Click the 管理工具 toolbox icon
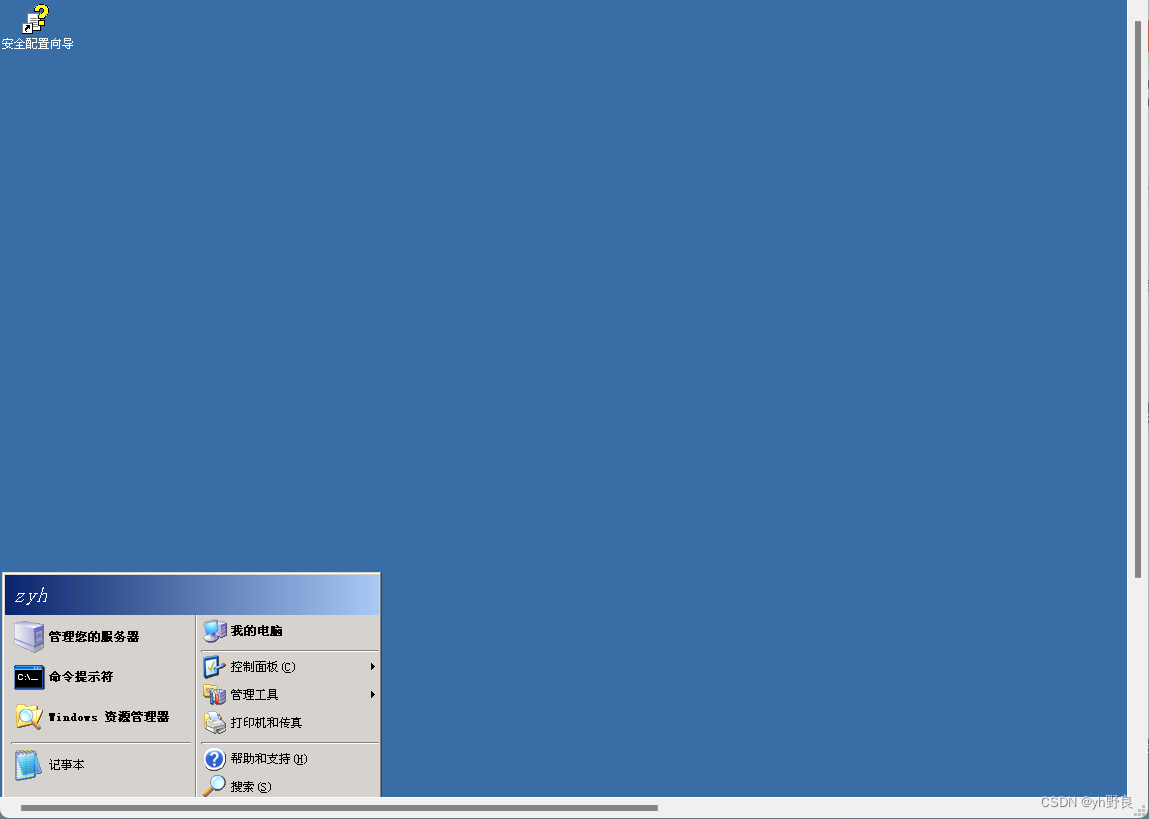This screenshot has width=1149, height=819. 214,694
